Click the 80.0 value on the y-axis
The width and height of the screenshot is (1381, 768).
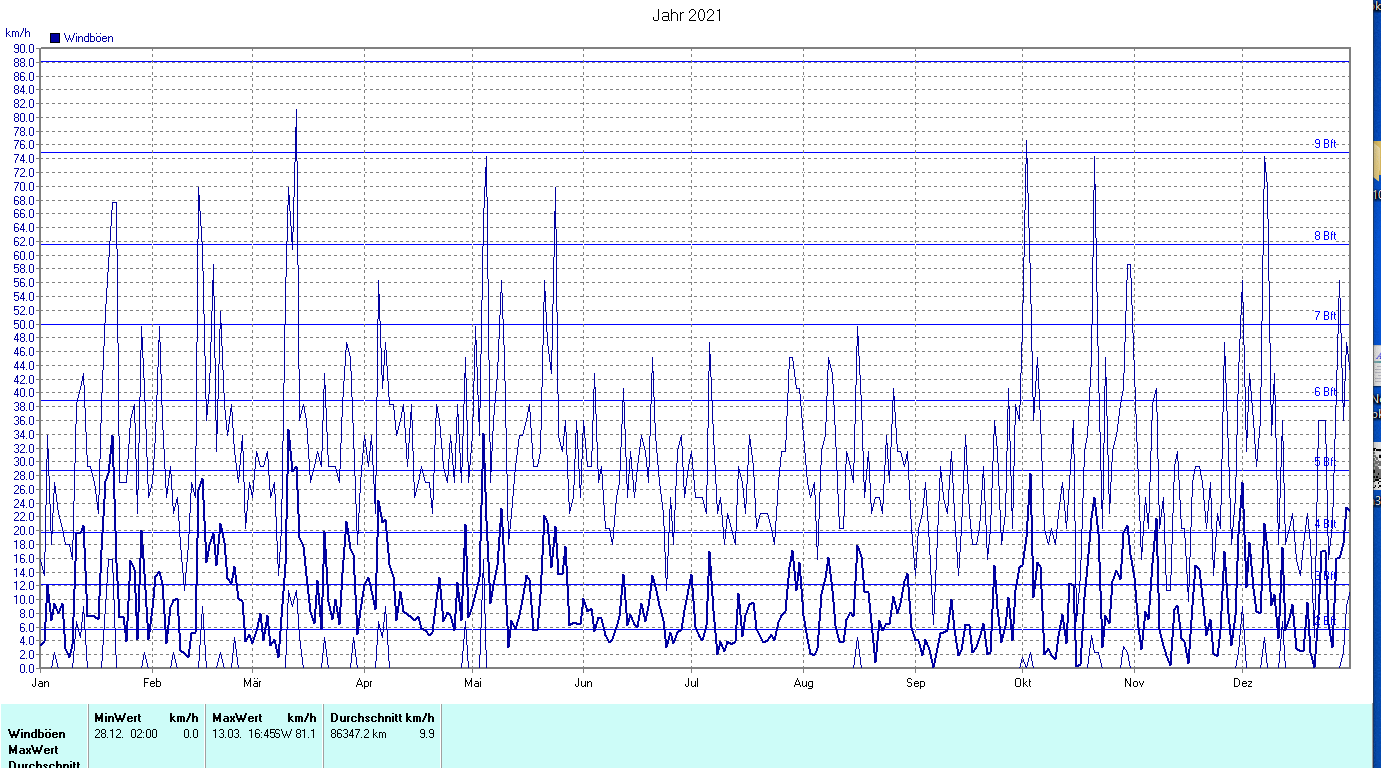24,117
